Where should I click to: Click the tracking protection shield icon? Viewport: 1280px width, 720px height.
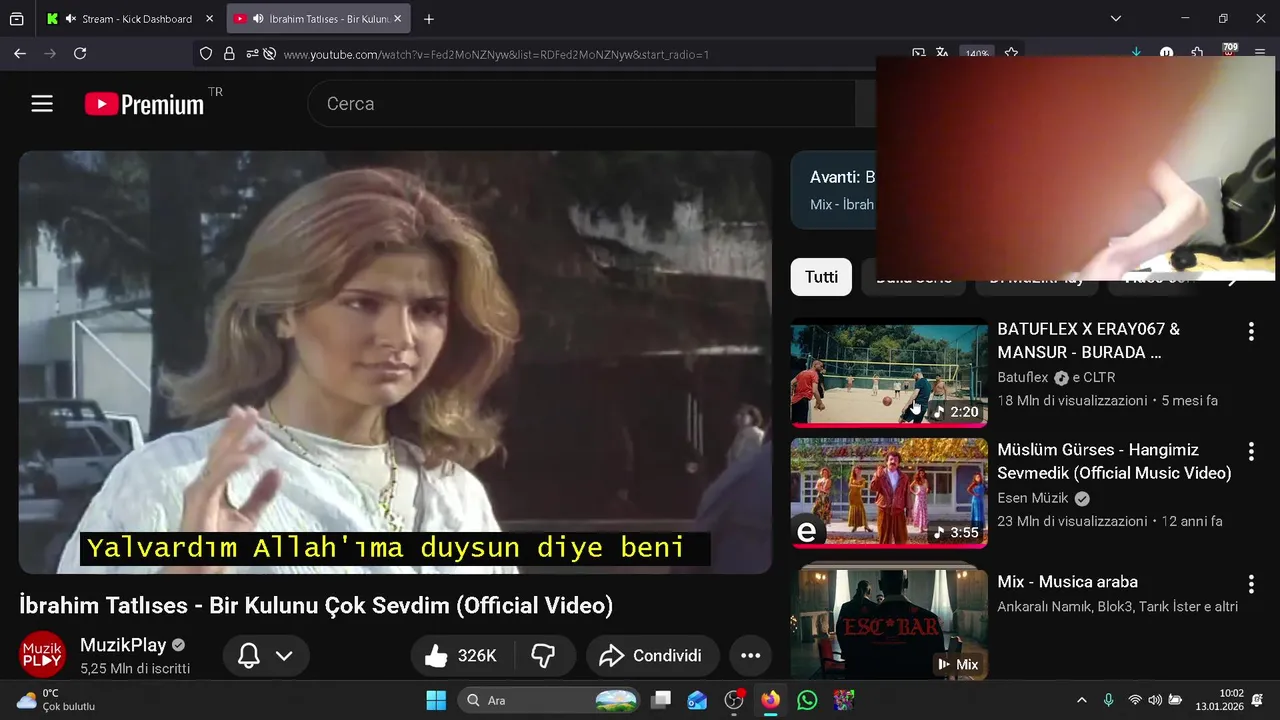(206, 54)
